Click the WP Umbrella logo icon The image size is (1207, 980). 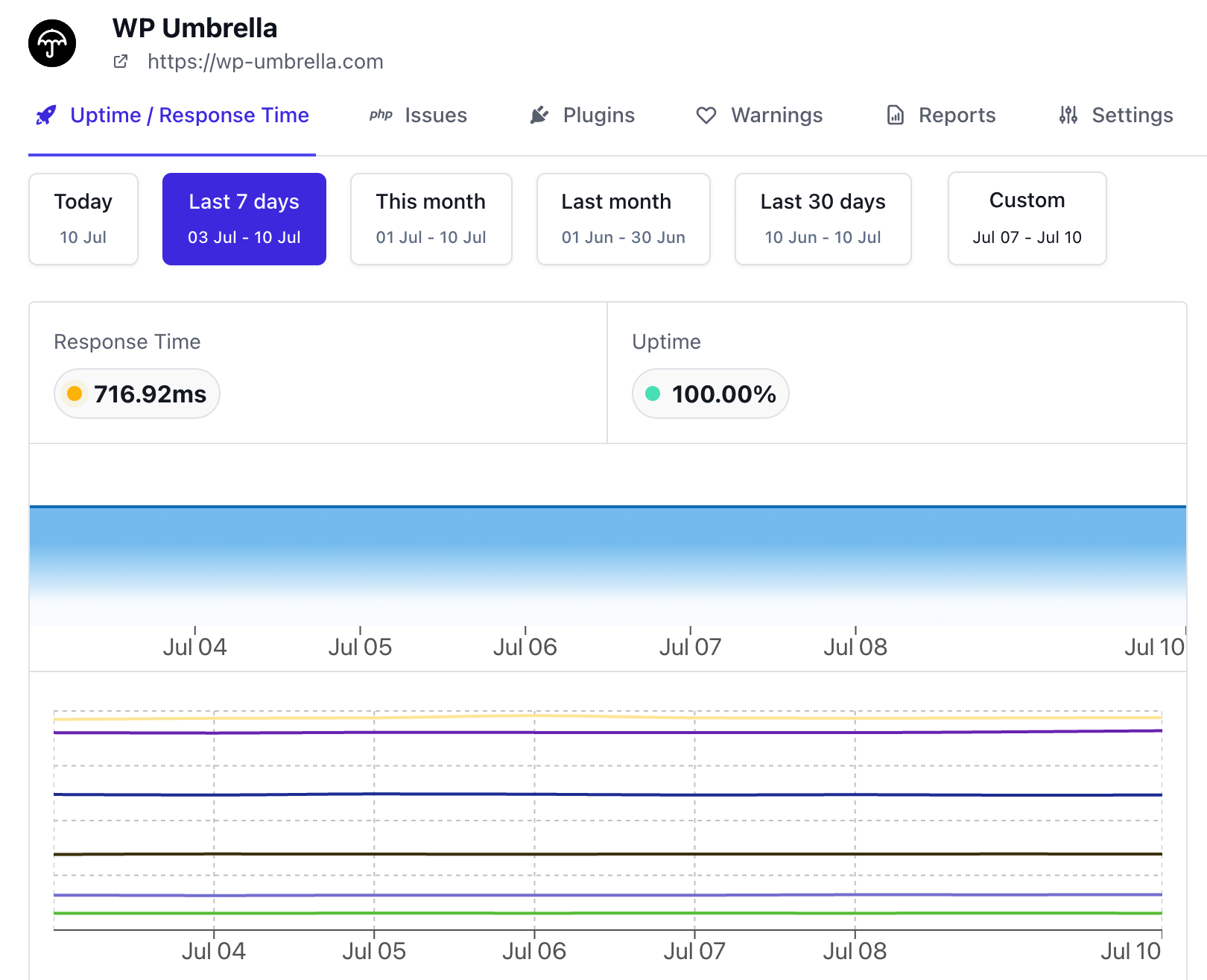click(52, 43)
